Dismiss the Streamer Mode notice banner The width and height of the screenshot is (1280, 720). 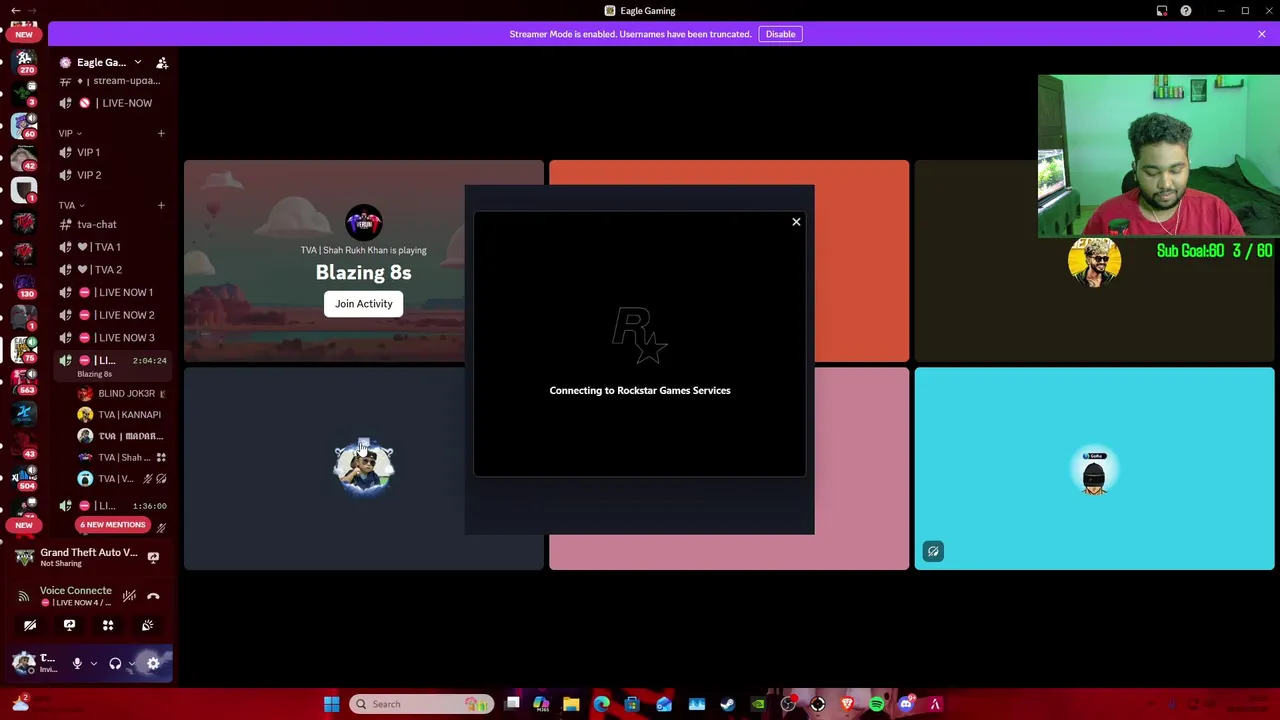[x=1262, y=34]
